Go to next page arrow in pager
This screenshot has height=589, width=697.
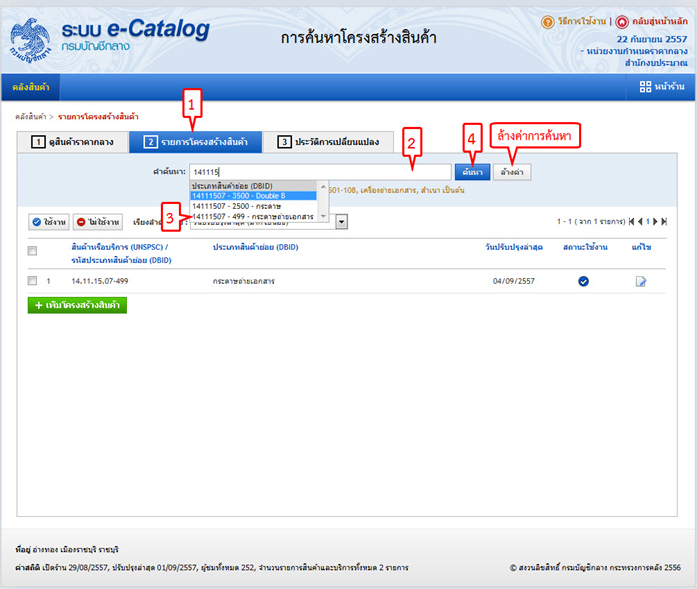[655, 221]
